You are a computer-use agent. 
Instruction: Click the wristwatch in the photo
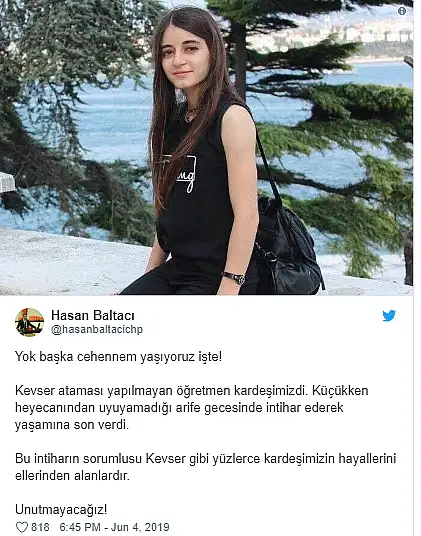[236, 278]
